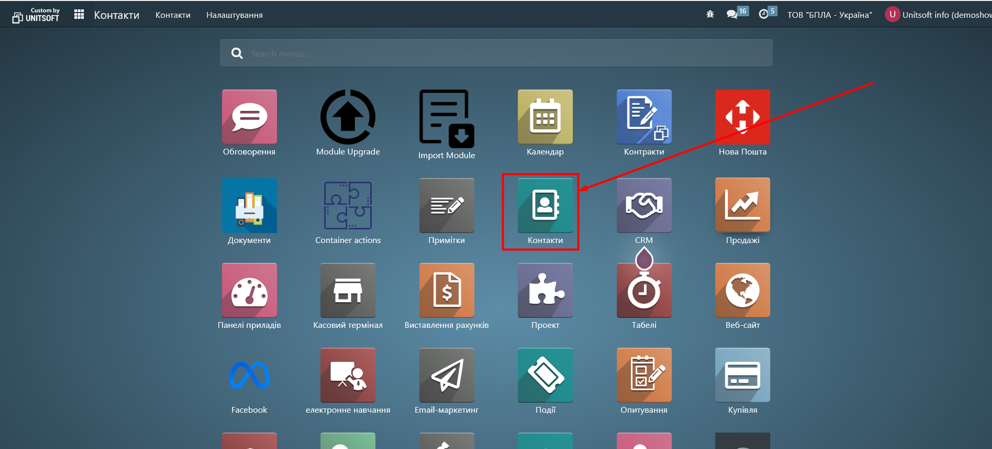
Task: Open the Панелі приладів app
Action: [x=249, y=290]
